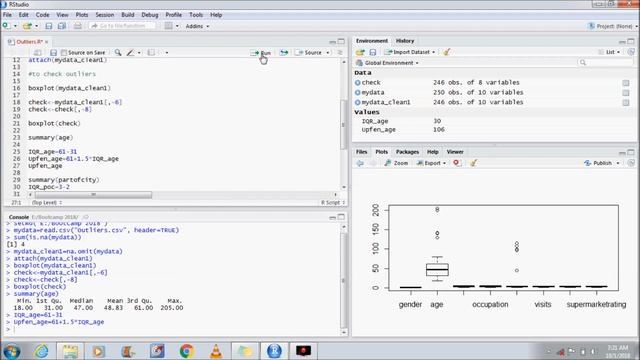Click the code tools wand icon
640x360 pixels.
pos(131,53)
